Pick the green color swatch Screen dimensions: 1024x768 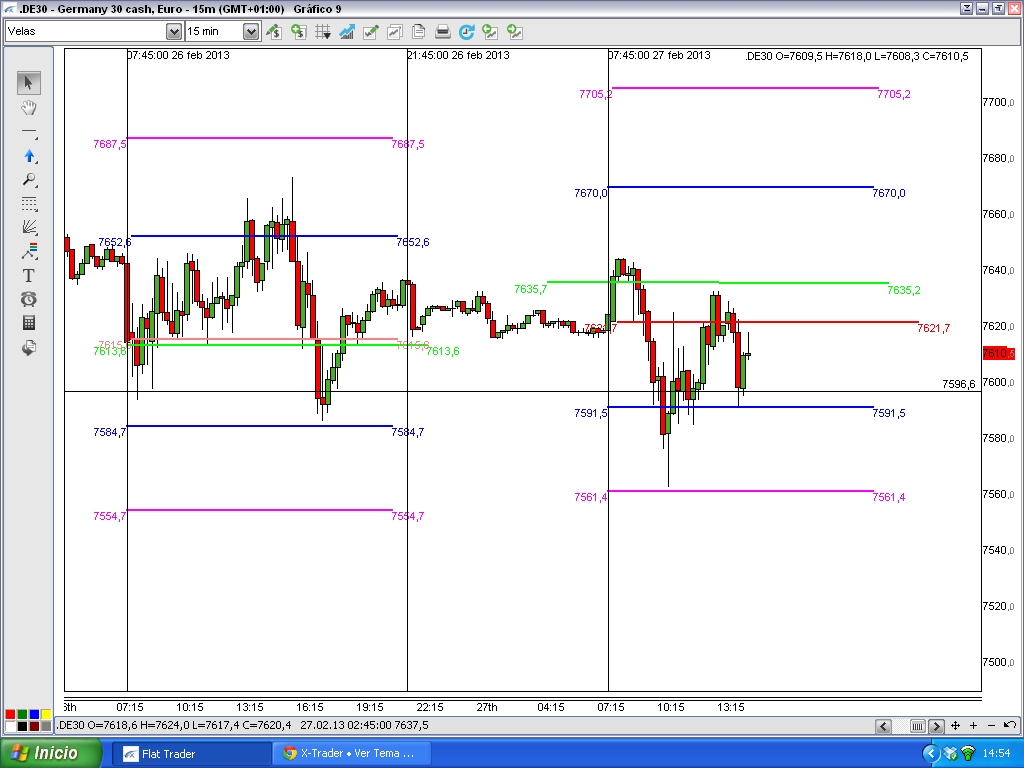tap(22, 714)
